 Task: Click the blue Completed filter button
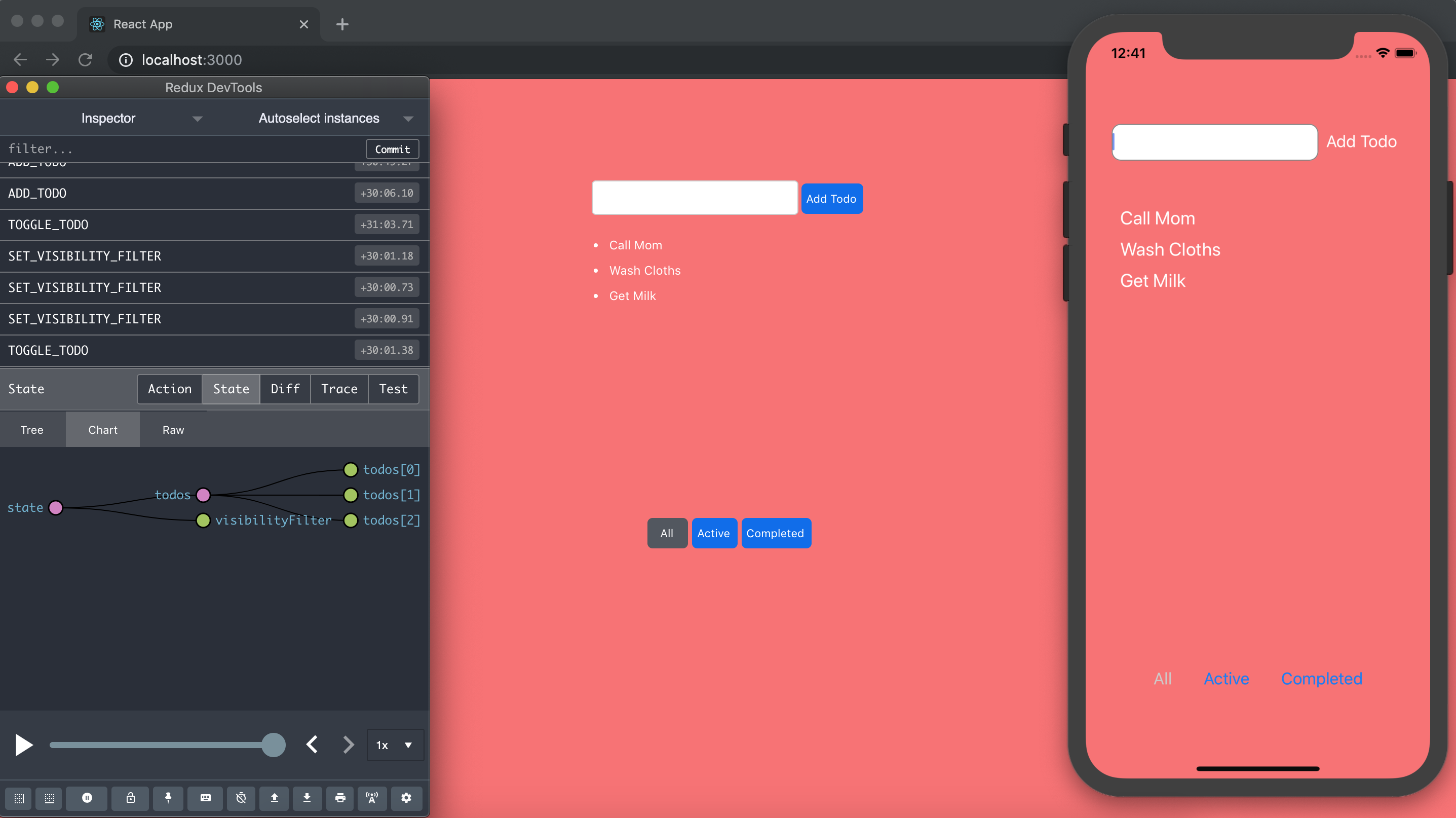point(775,533)
